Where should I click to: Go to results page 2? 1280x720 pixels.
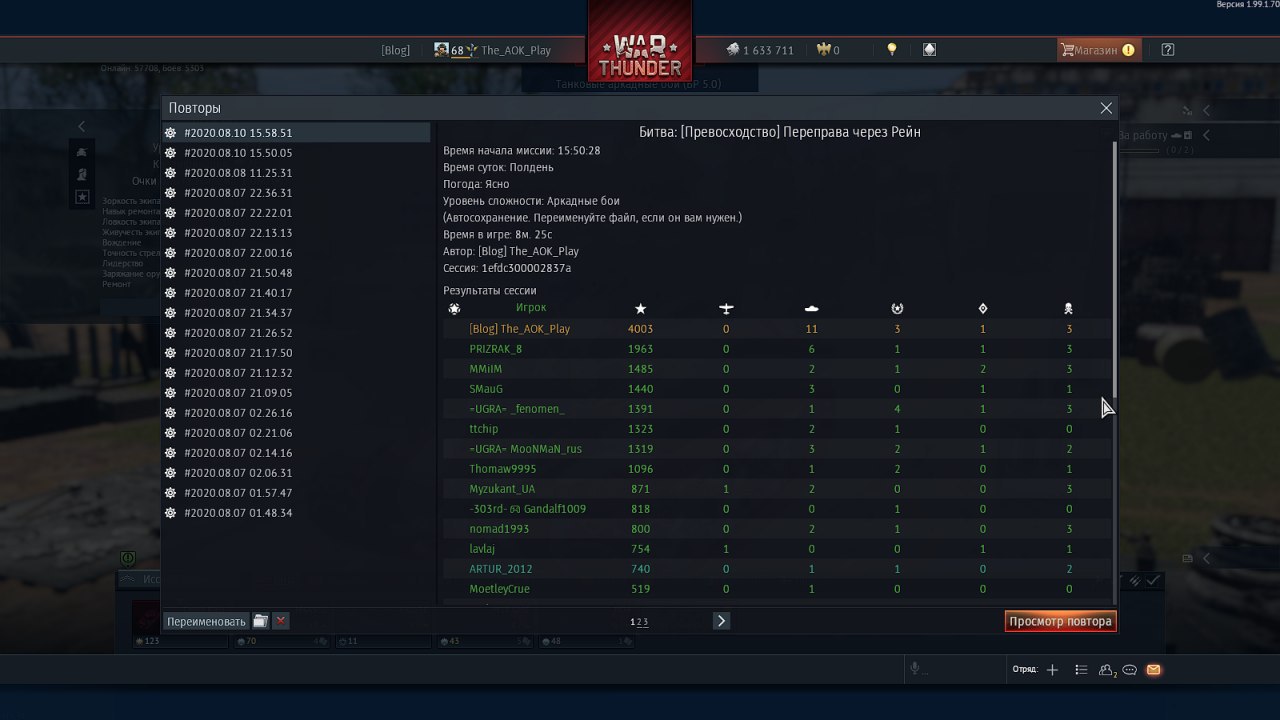click(x=639, y=622)
